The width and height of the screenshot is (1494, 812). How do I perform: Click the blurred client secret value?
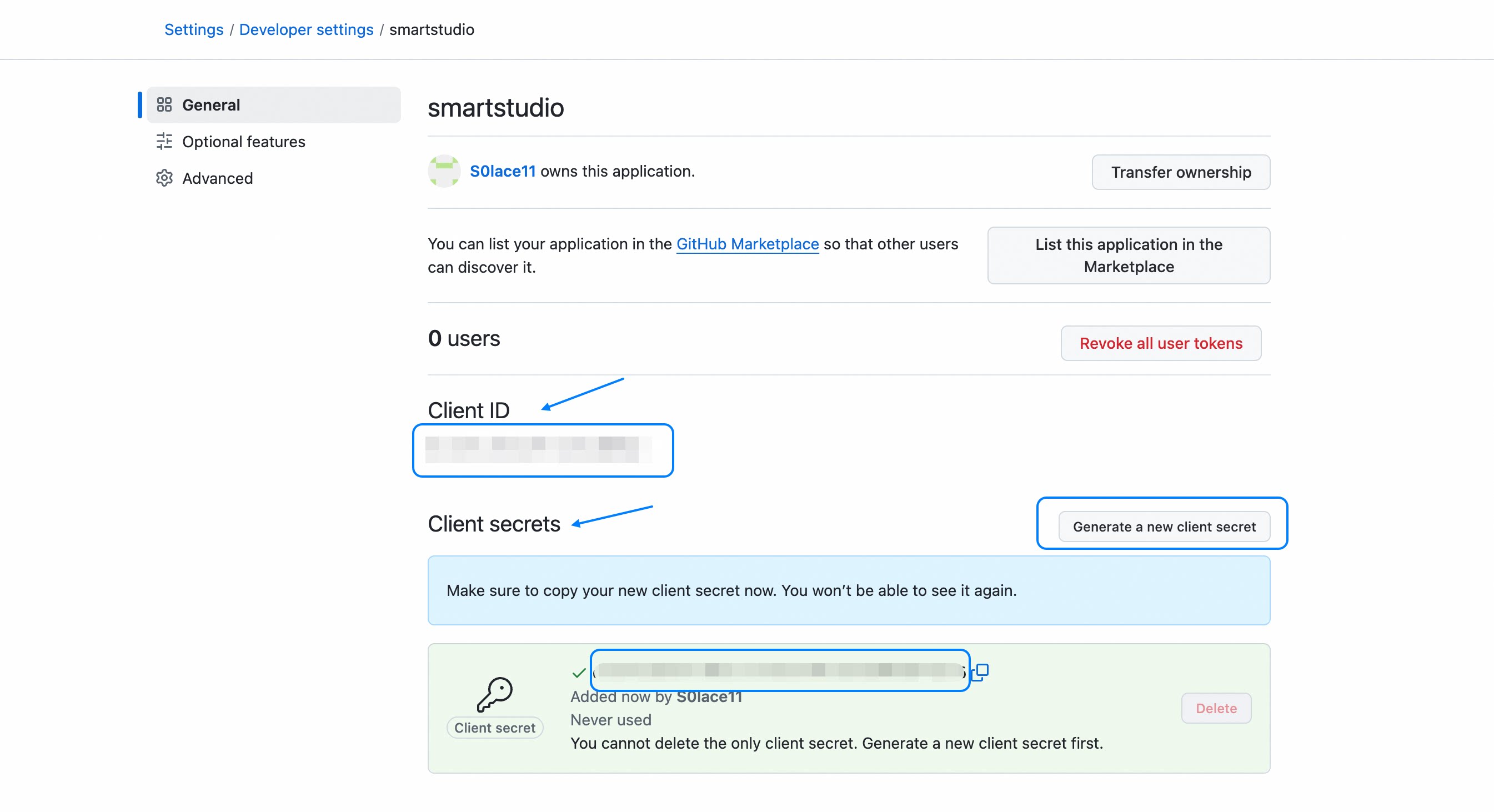pos(779,670)
